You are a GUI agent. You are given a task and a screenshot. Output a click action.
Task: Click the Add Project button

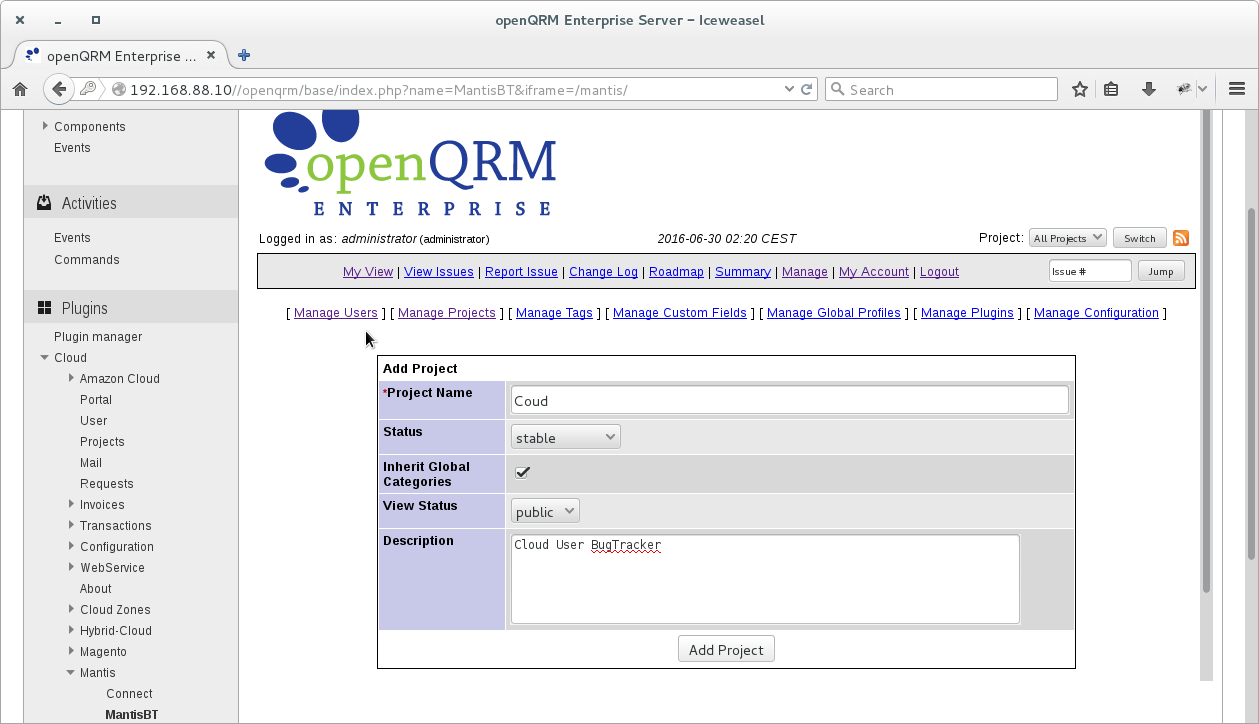click(x=726, y=649)
